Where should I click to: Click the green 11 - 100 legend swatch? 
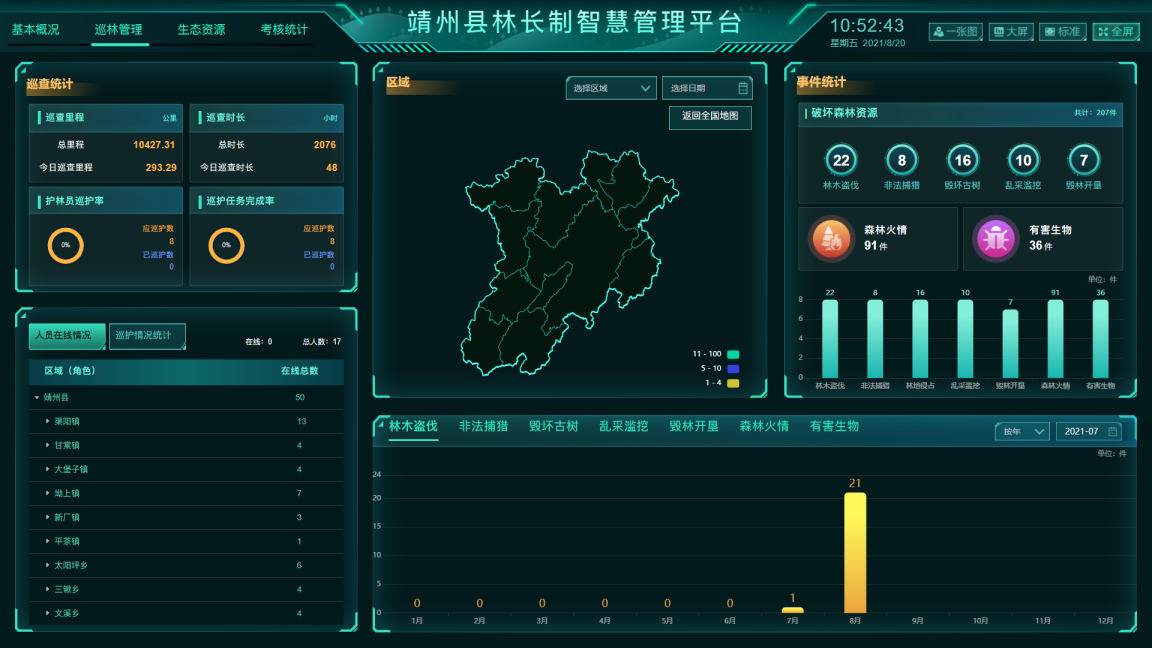pos(733,354)
